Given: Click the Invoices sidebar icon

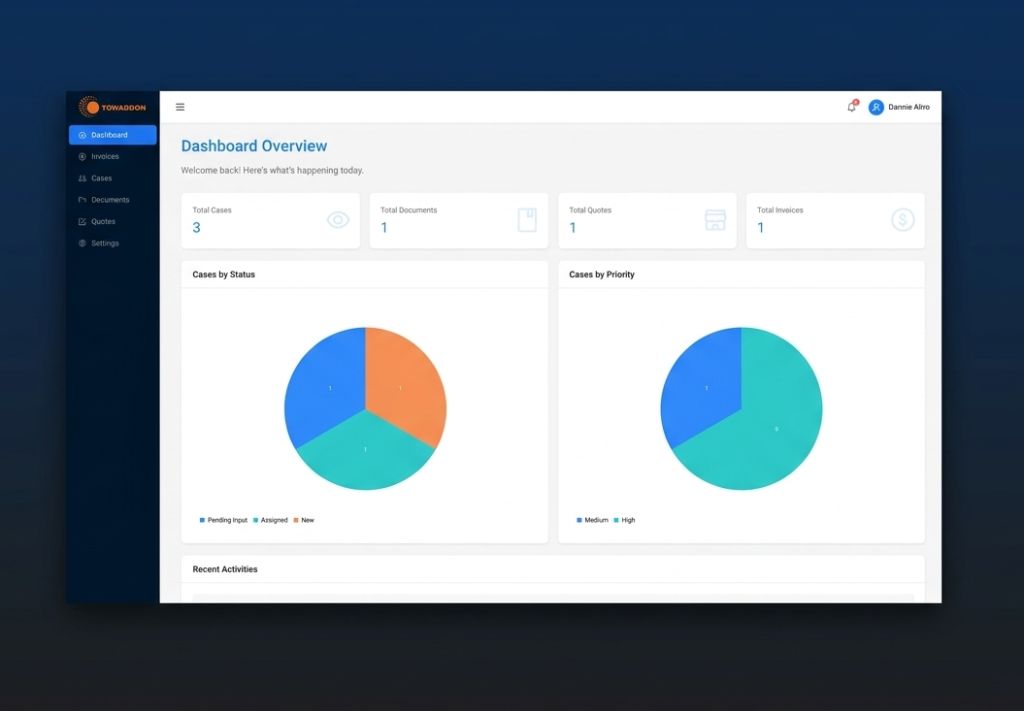Looking at the screenshot, I should 82,157.
